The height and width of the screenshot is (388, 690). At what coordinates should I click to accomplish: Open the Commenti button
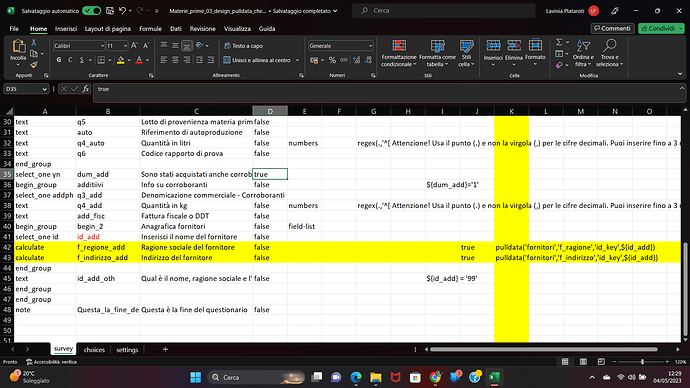pyautogui.click(x=612, y=28)
